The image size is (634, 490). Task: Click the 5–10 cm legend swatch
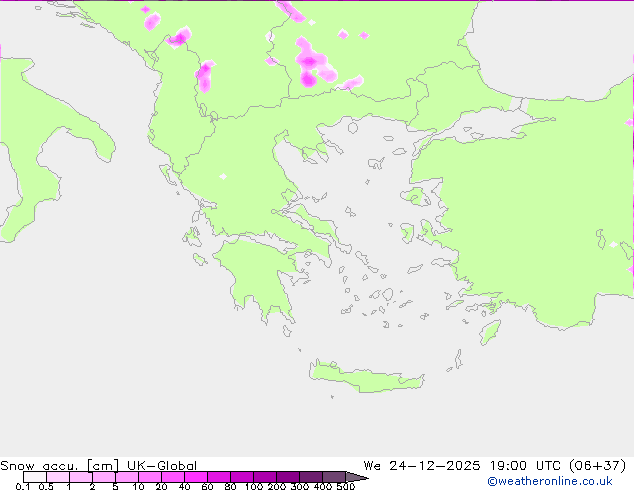tap(127, 477)
